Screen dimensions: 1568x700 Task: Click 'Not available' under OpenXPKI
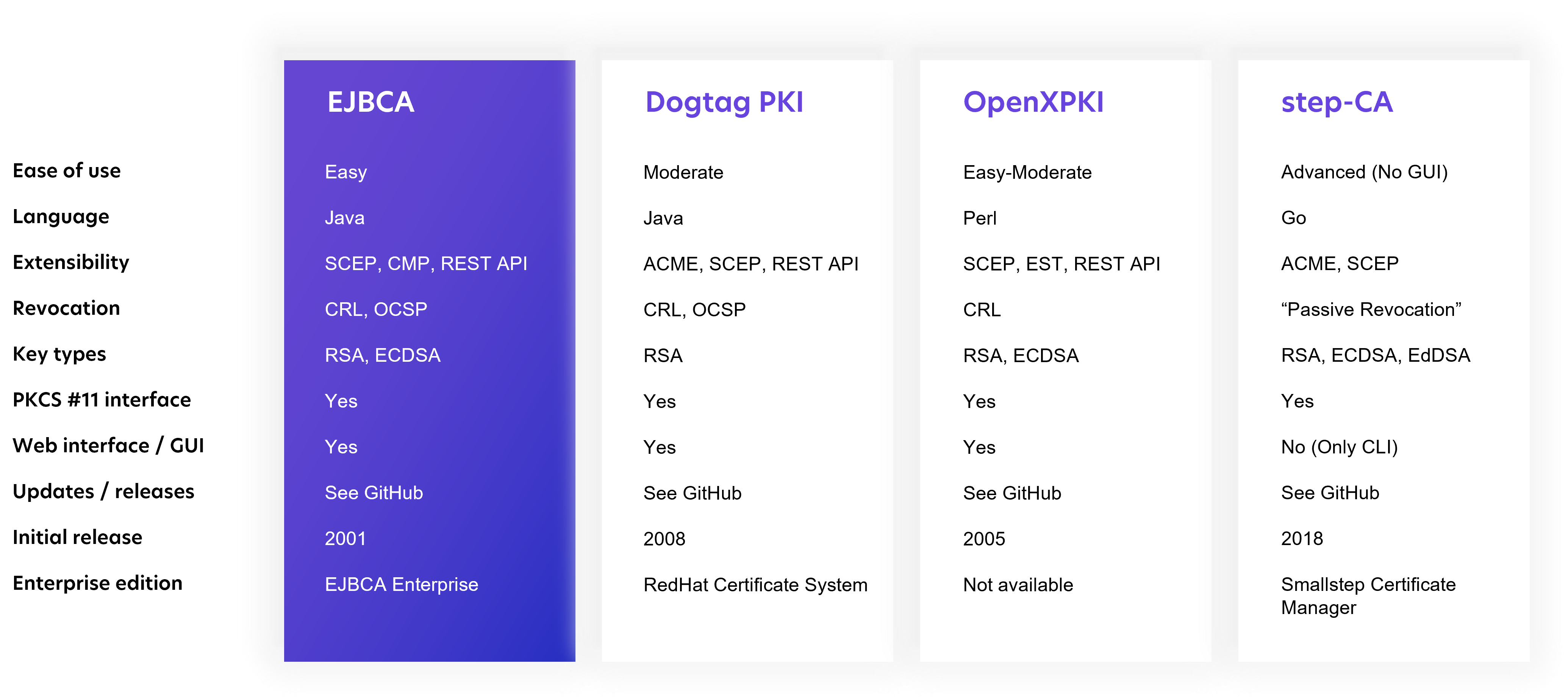[x=1018, y=585]
